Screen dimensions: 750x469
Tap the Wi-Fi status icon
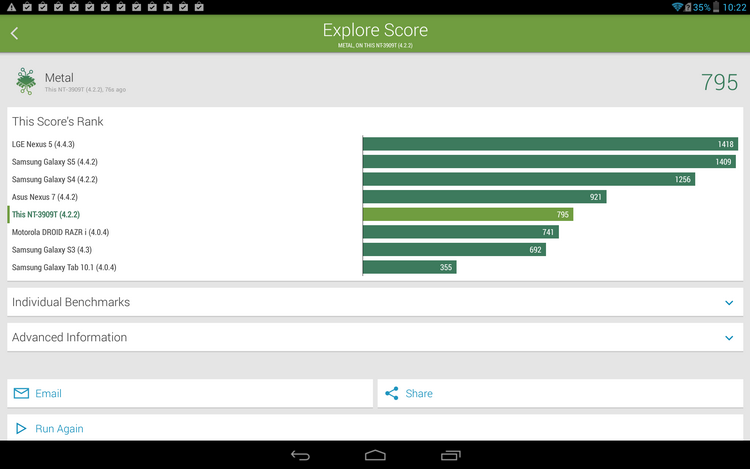pos(677,7)
